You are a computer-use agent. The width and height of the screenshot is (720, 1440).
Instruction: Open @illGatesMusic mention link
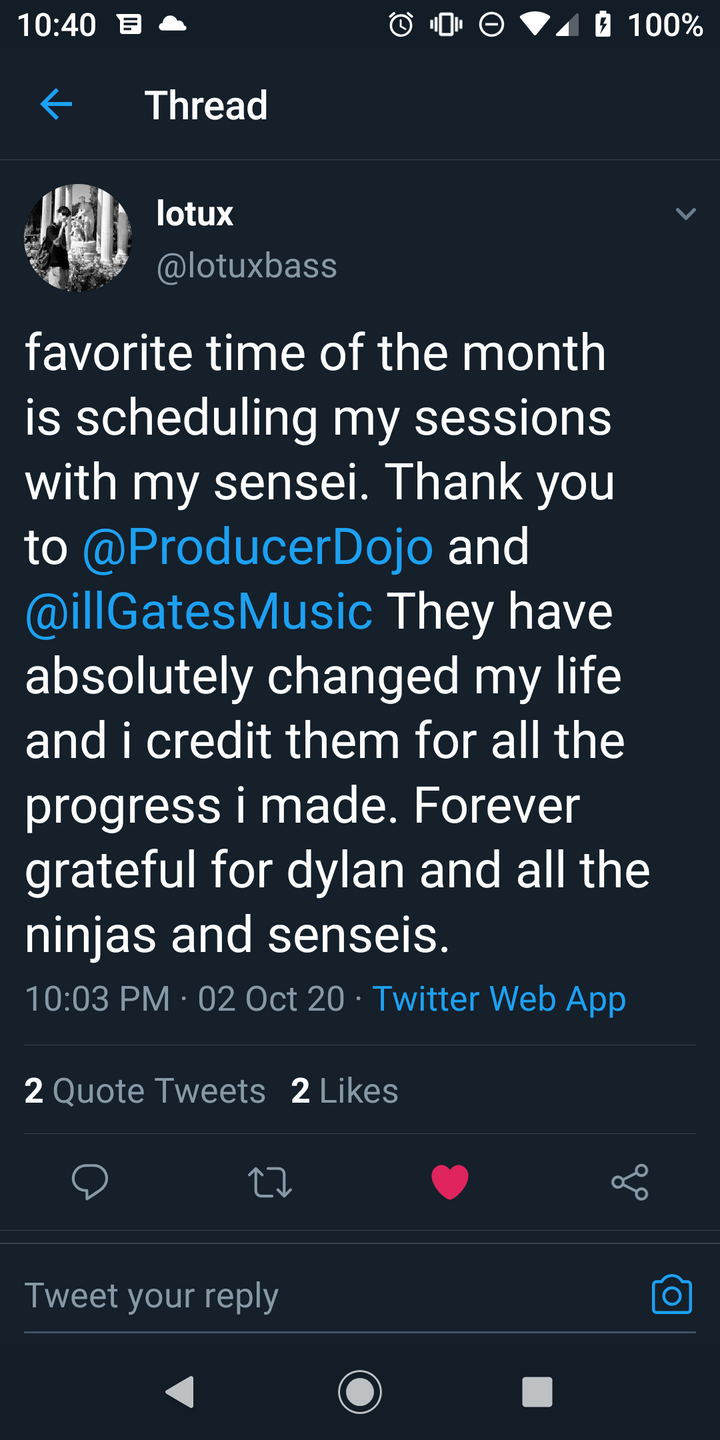tap(199, 611)
